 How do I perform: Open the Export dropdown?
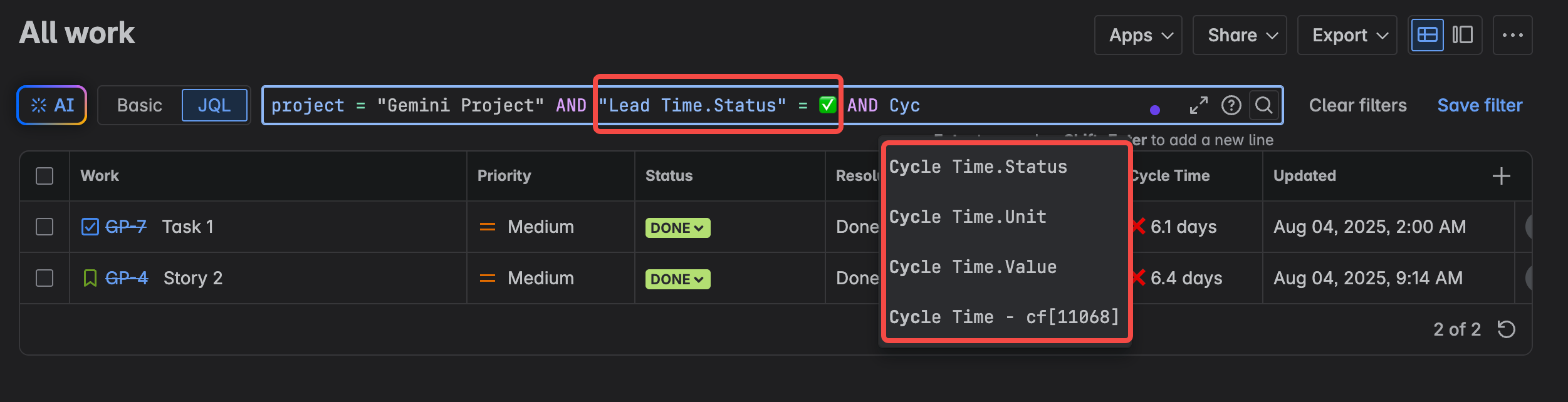(1347, 35)
